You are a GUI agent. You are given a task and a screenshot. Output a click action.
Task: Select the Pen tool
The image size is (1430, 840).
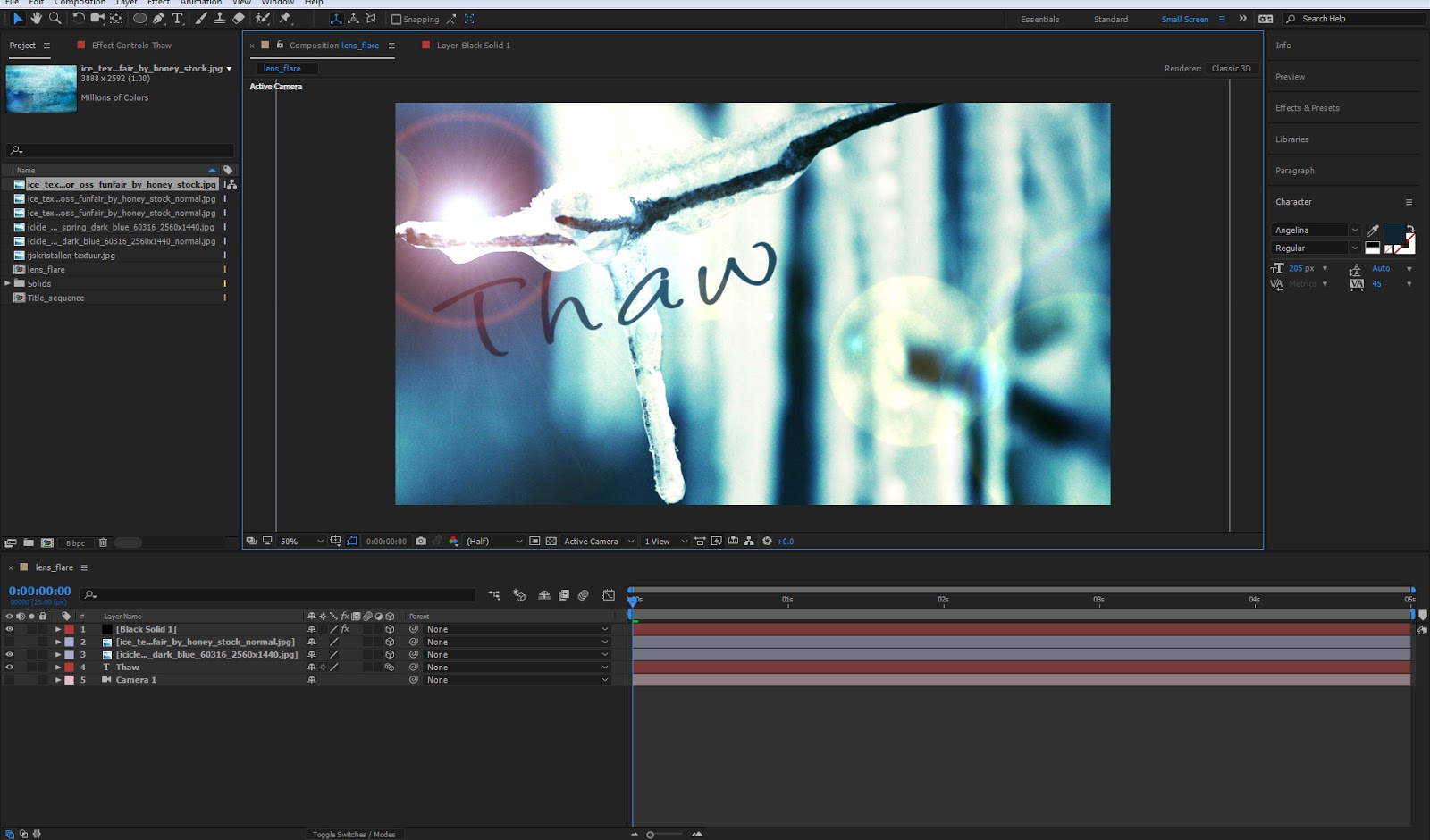[158, 18]
